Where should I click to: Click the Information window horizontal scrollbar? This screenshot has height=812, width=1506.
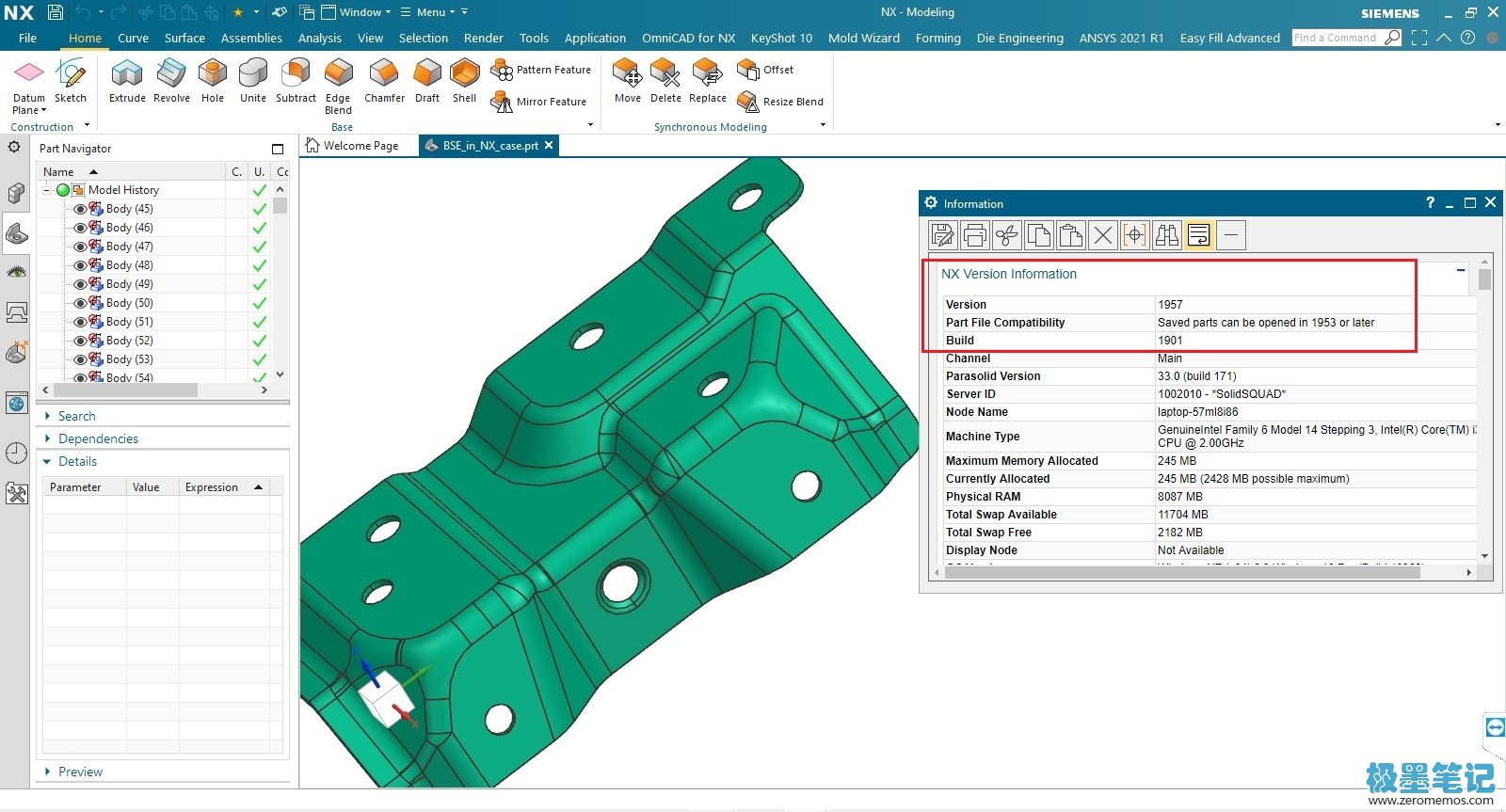[x=1182, y=572]
